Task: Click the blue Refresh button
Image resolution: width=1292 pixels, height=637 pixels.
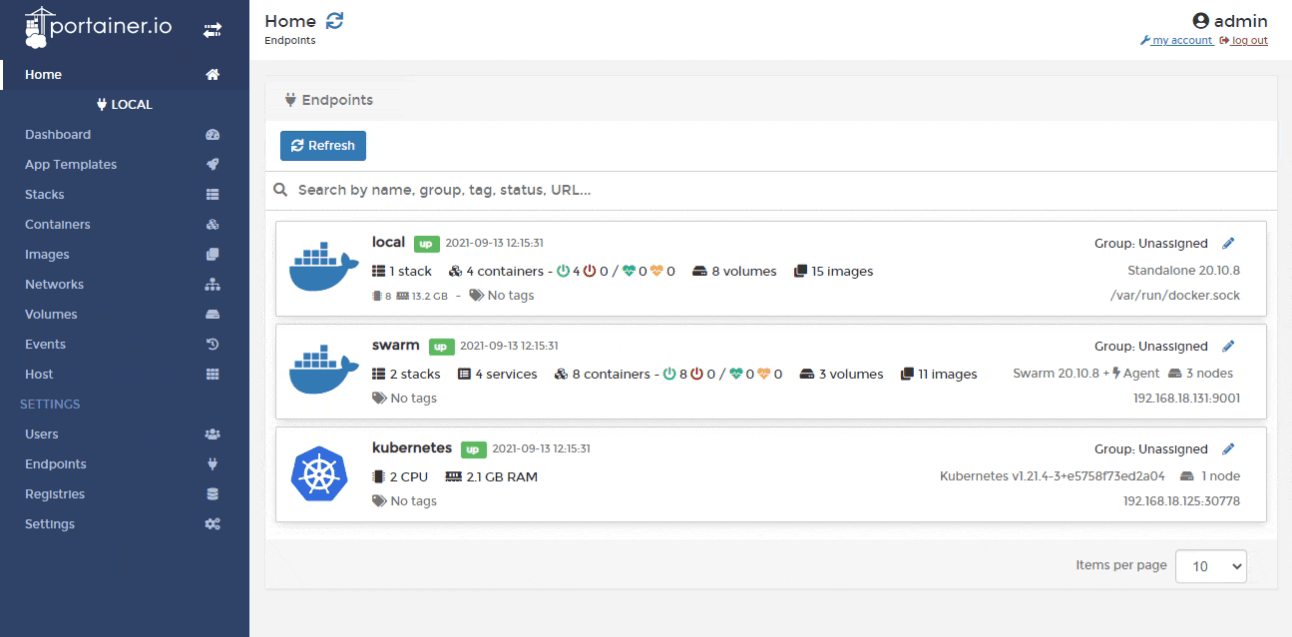Action: tap(323, 146)
